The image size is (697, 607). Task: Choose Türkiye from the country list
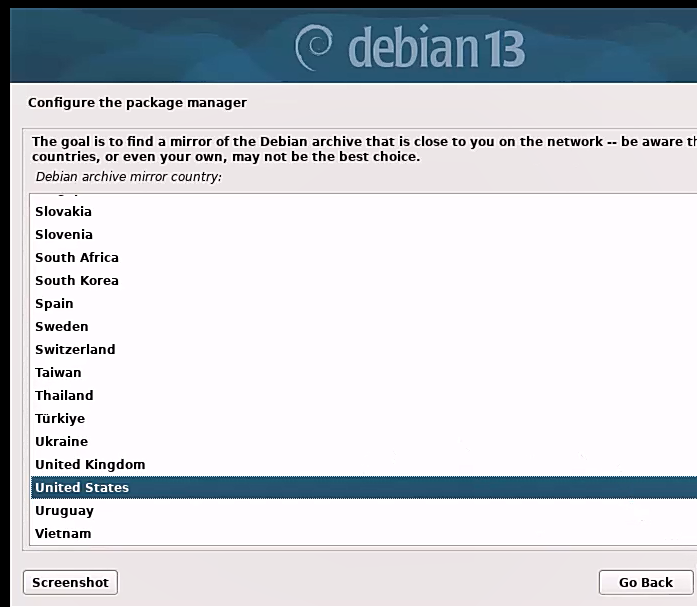(x=60, y=418)
